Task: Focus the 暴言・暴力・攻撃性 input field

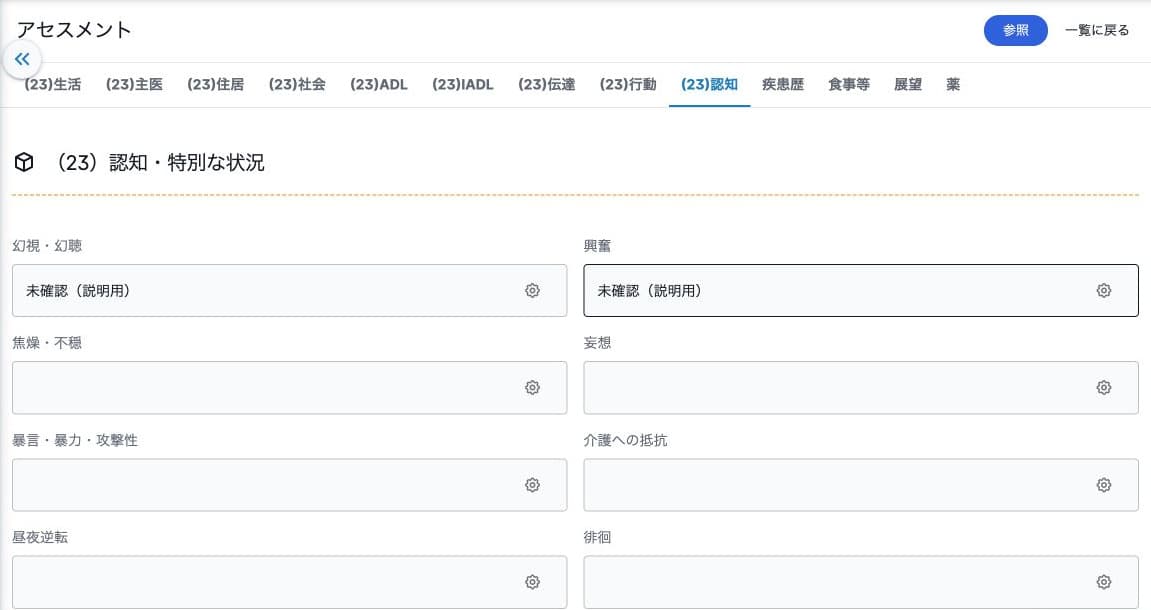Action: tap(290, 485)
